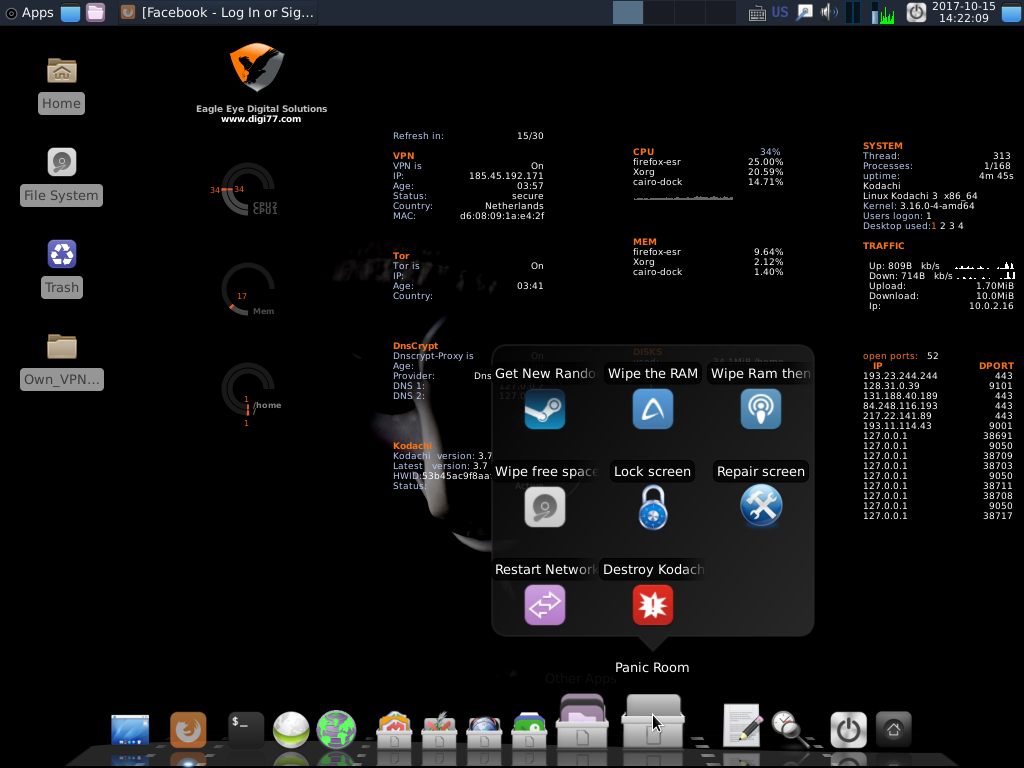Open the terminal from the dock

246,729
